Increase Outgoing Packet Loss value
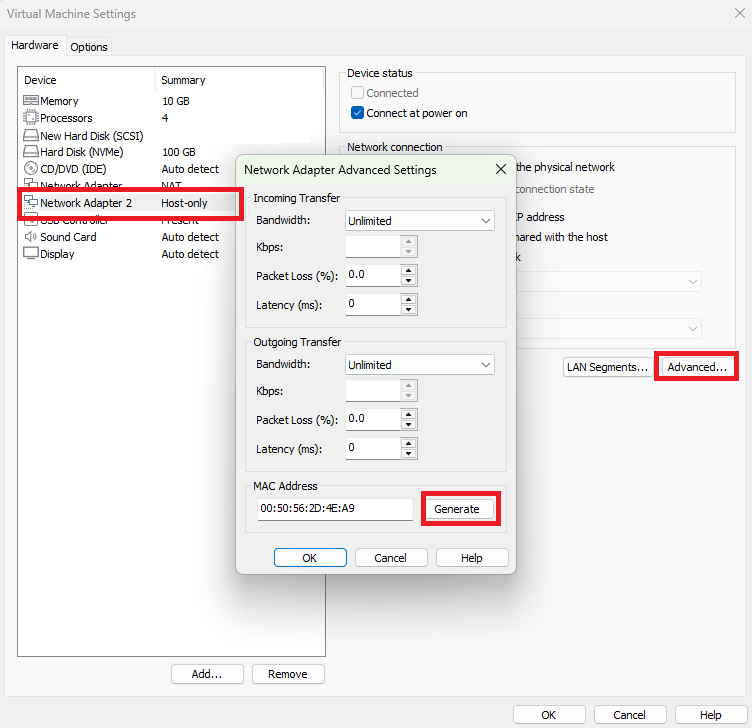The height and width of the screenshot is (728, 752). [x=409, y=414]
